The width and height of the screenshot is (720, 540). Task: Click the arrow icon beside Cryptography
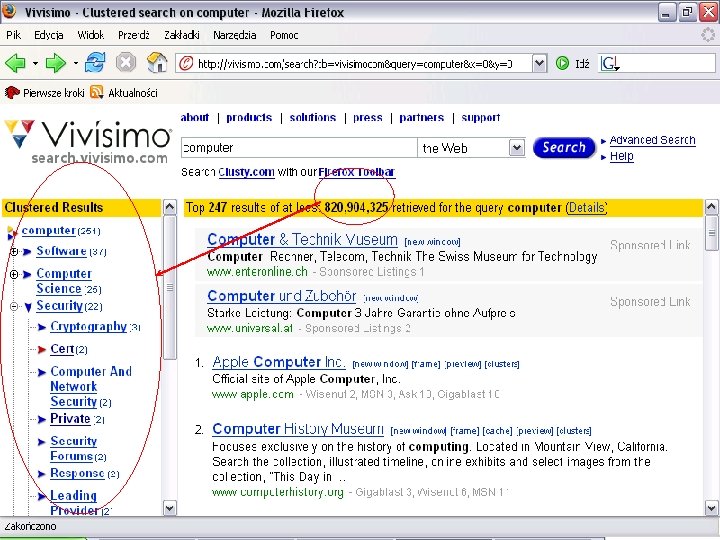pyautogui.click(x=42, y=327)
